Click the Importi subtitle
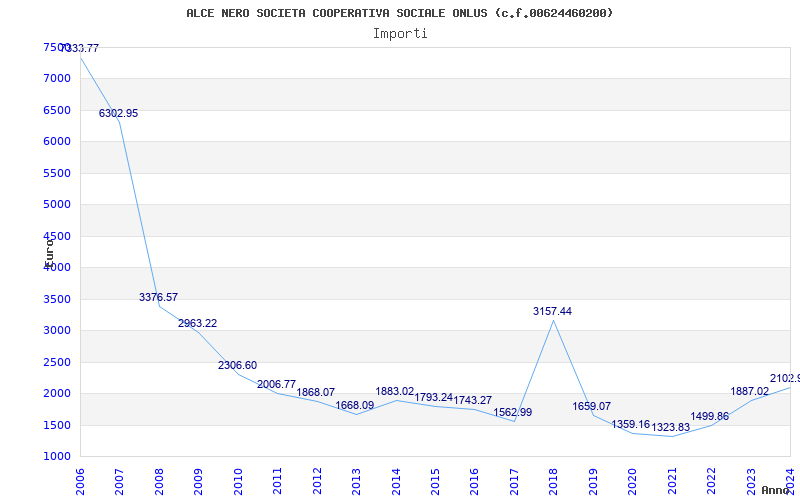Viewport: 800px width, 500px height. (400, 34)
